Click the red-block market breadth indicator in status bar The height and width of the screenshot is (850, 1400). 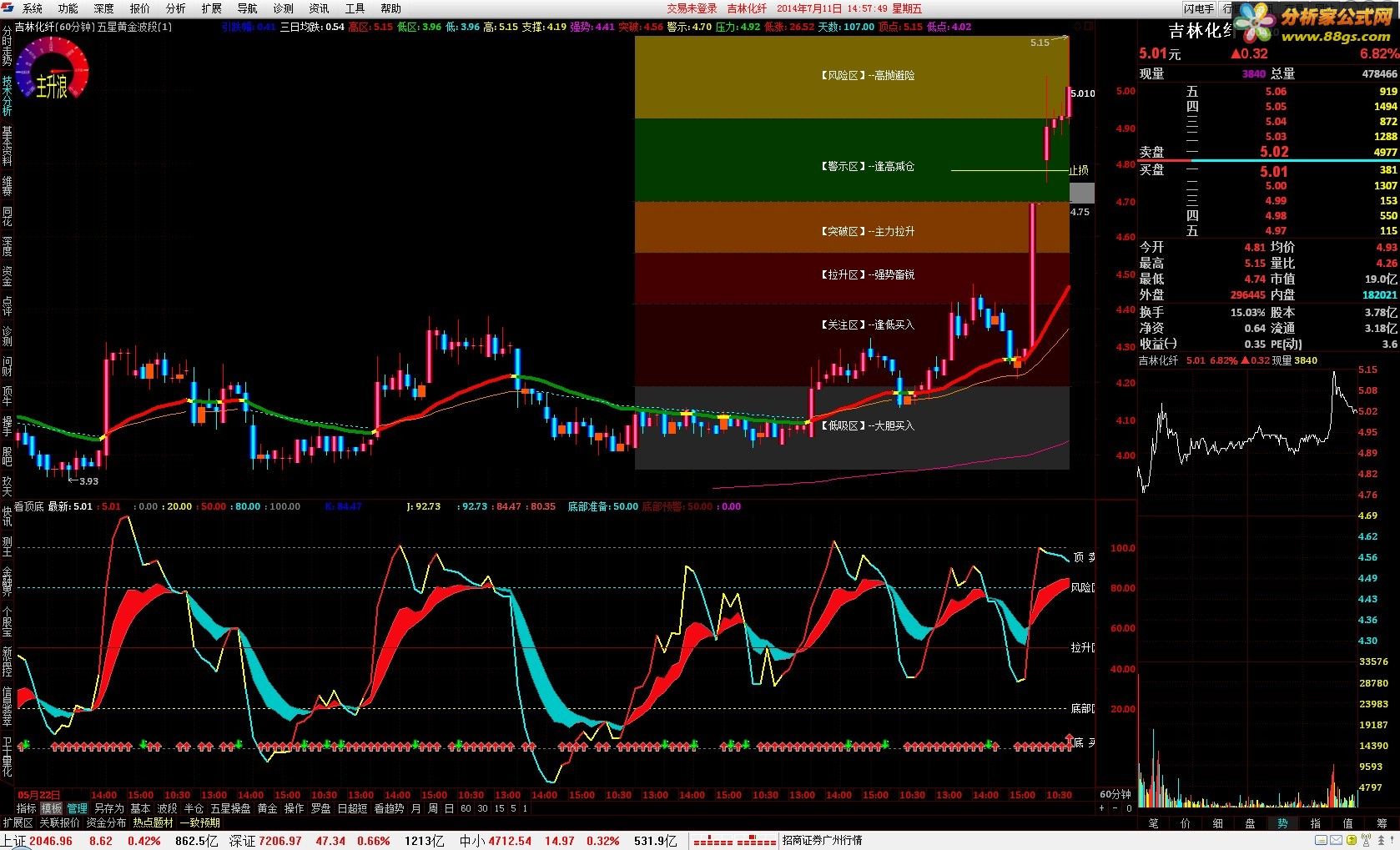click(734, 841)
